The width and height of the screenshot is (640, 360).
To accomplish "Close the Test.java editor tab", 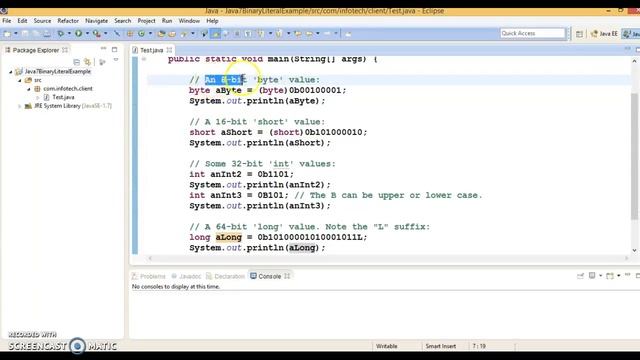I will 169,50.
